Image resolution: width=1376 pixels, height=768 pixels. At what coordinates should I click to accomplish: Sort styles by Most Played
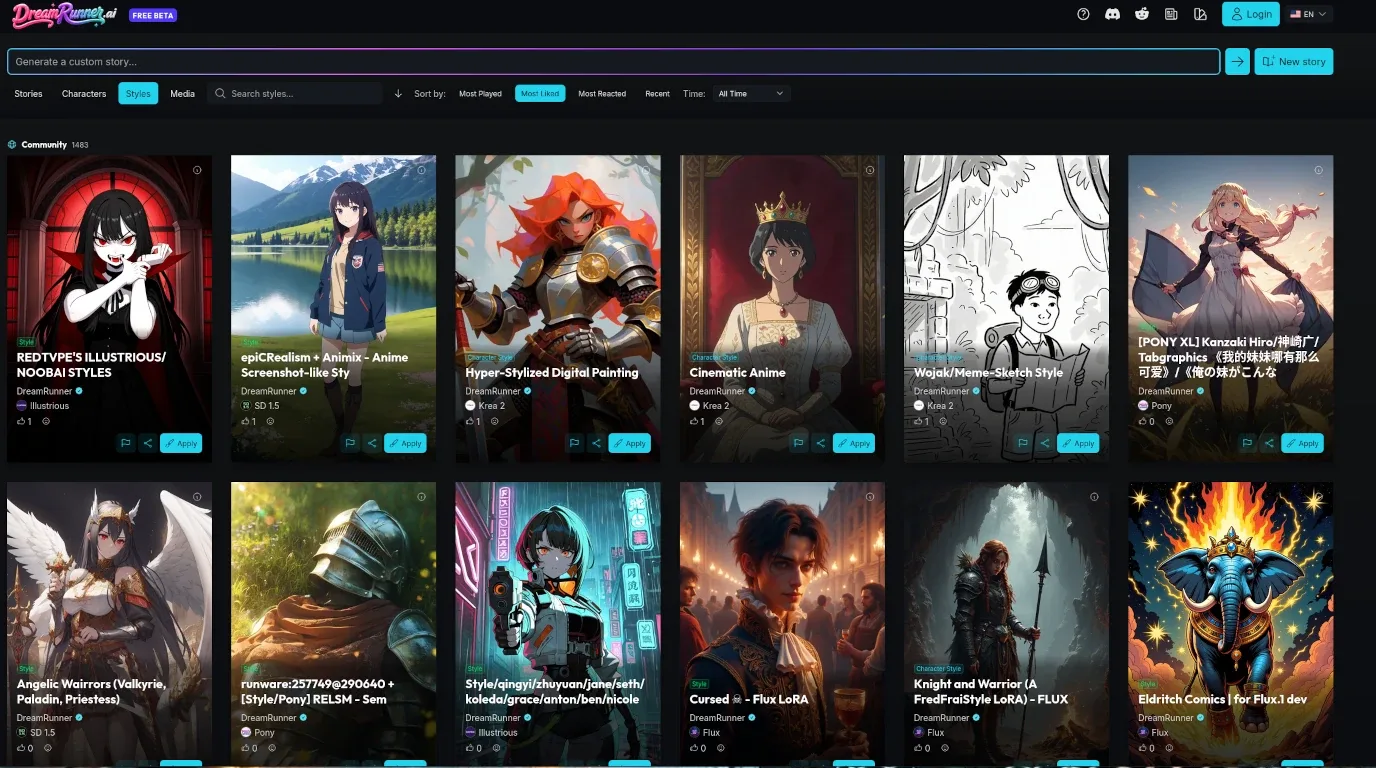click(480, 94)
